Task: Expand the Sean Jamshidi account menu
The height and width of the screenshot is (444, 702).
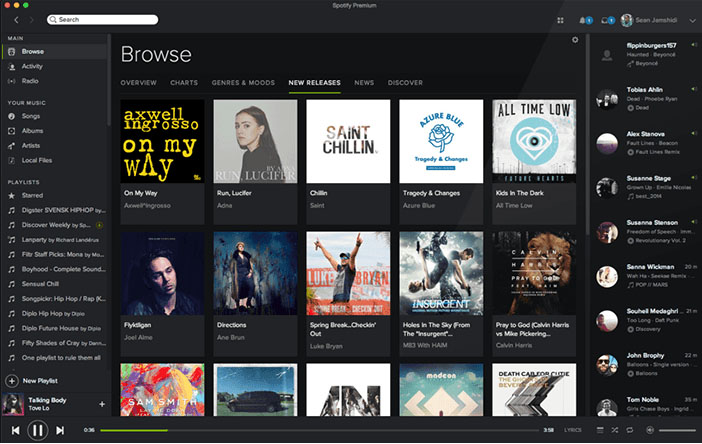Action: pos(692,21)
